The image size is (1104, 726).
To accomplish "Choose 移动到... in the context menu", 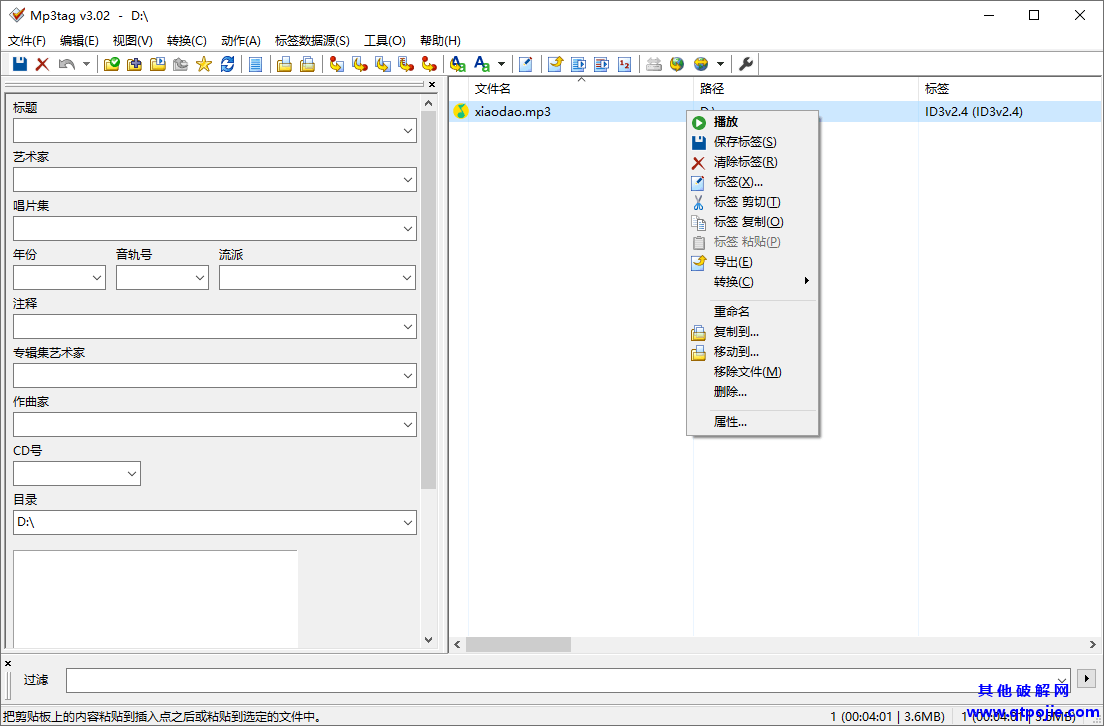I will pyautogui.click(x=752, y=351).
